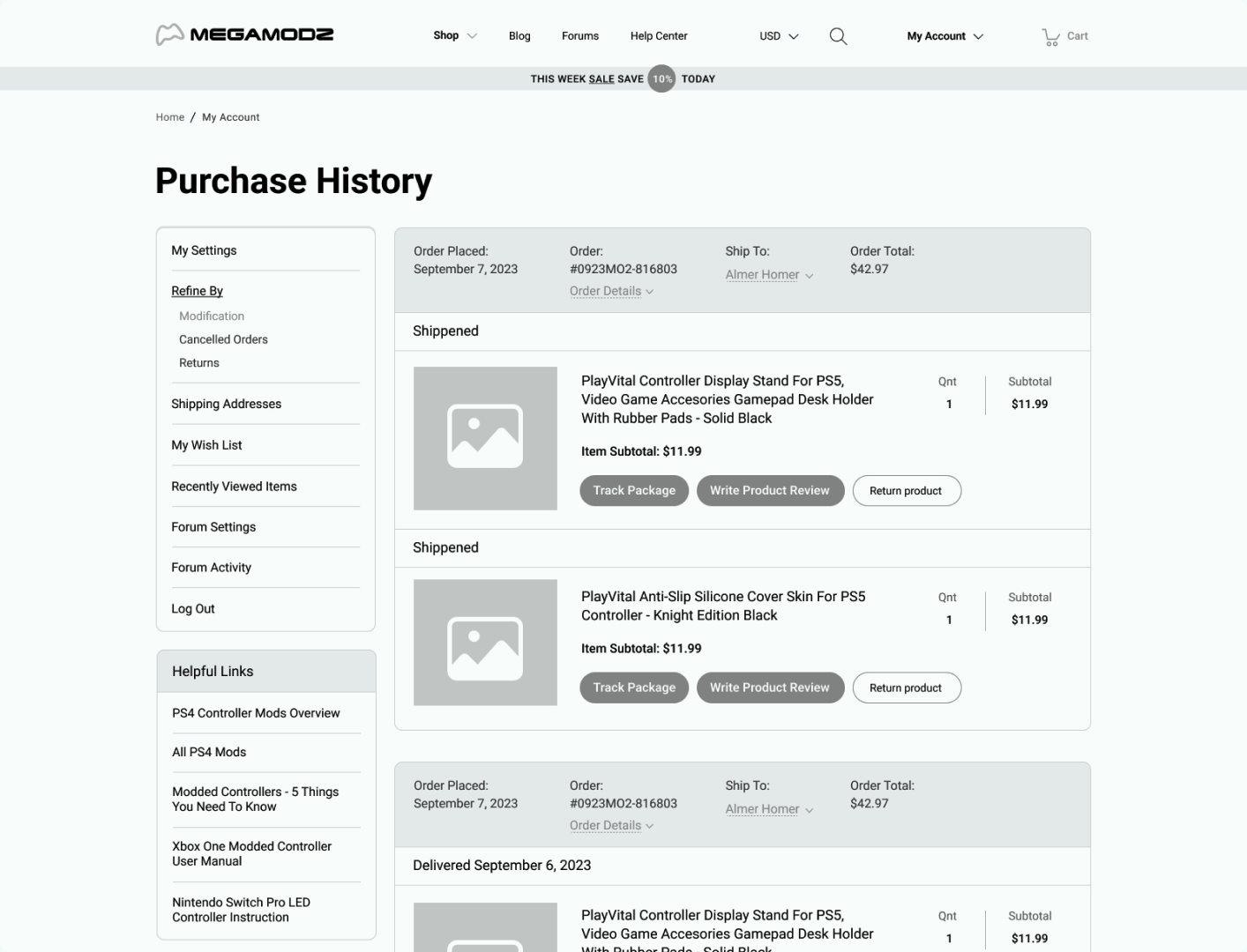The width and height of the screenshot is (1247, 952).
Task: Write Product Review for Silicone Cover Skin
Action: click(x=769, y=688)
